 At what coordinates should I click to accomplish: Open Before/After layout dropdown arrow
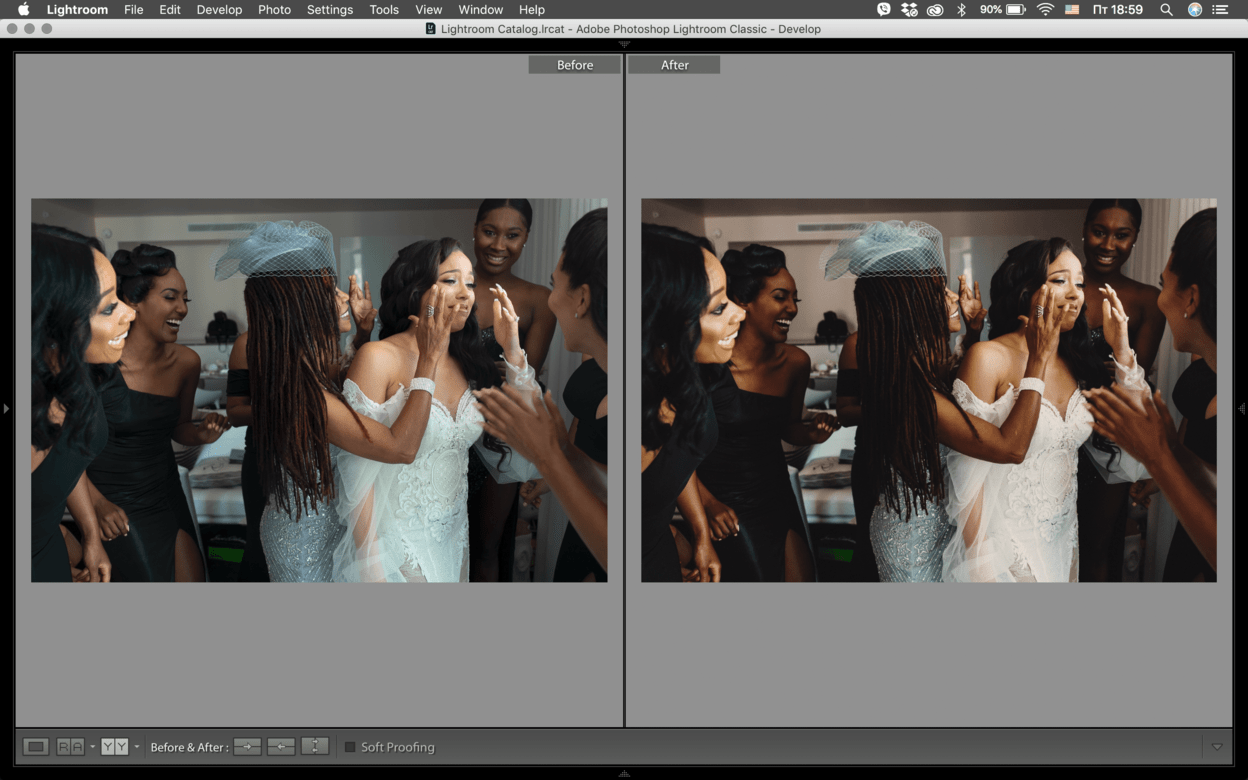(137, 747)
